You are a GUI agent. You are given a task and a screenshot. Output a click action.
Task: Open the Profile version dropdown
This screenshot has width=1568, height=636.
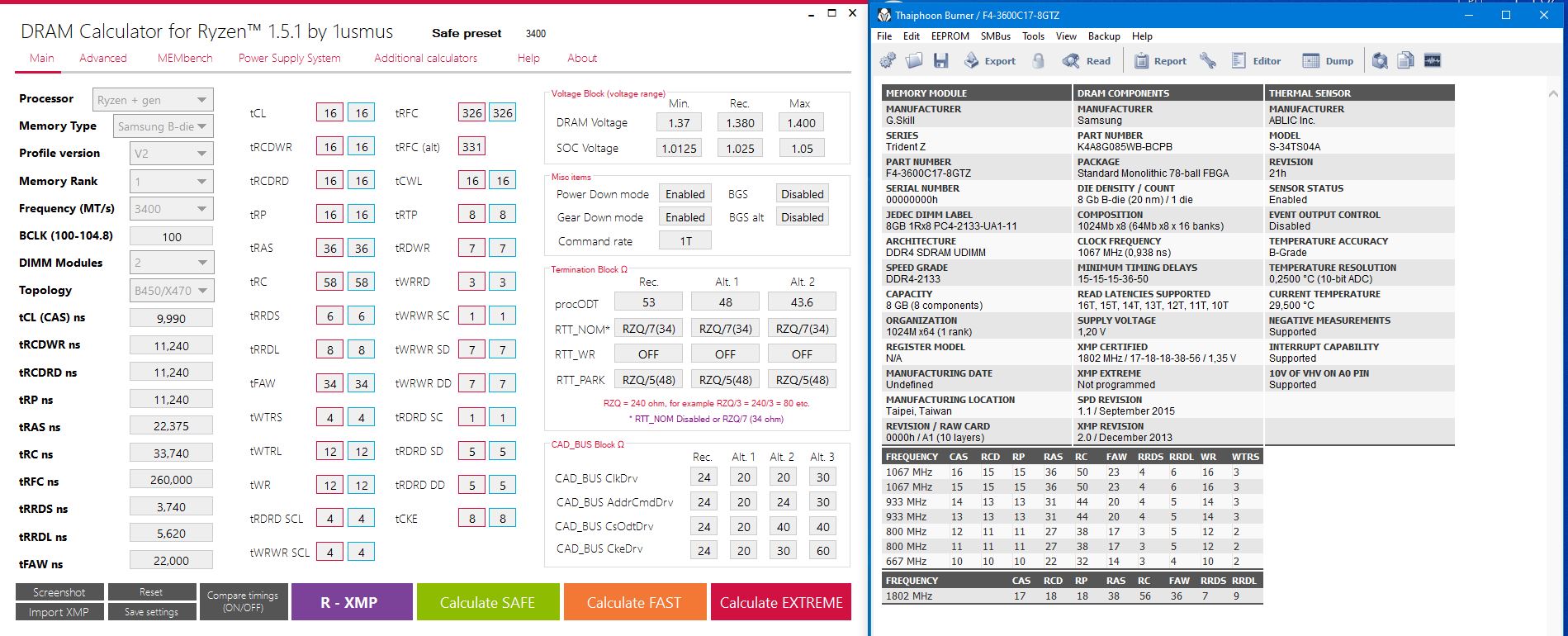[172, 154]
